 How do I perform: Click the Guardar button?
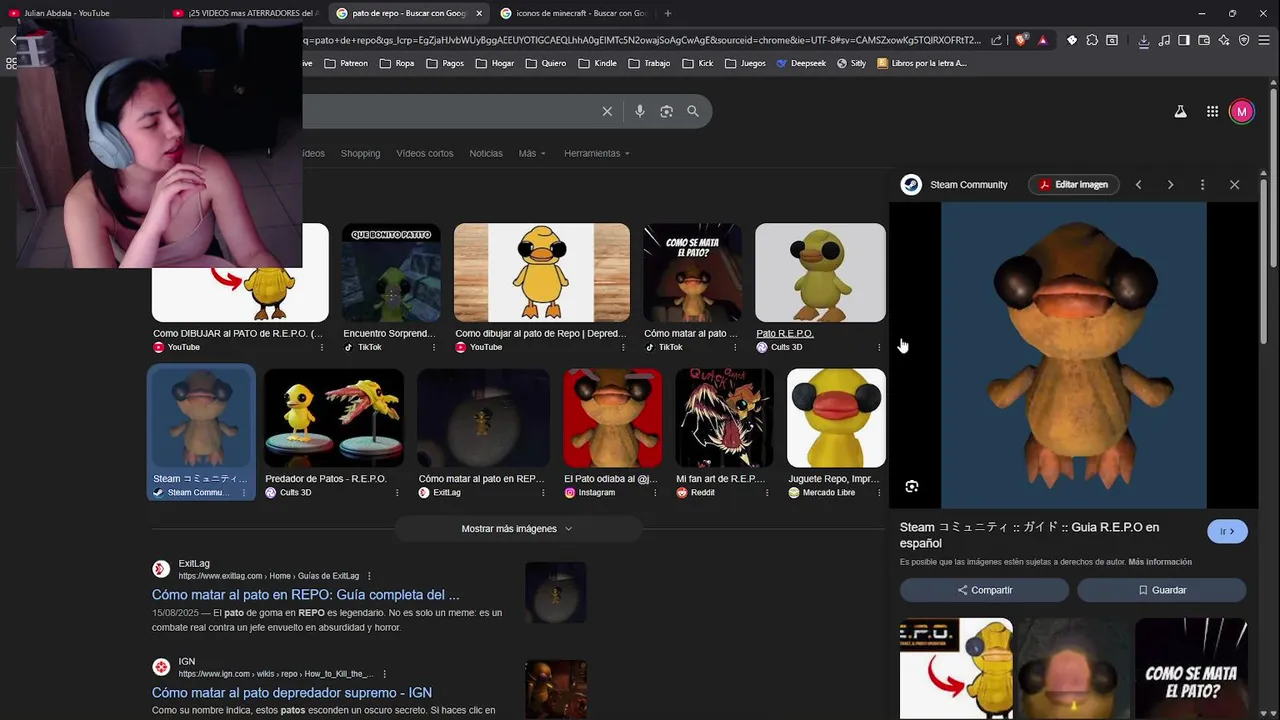(x=1162, y=590)
